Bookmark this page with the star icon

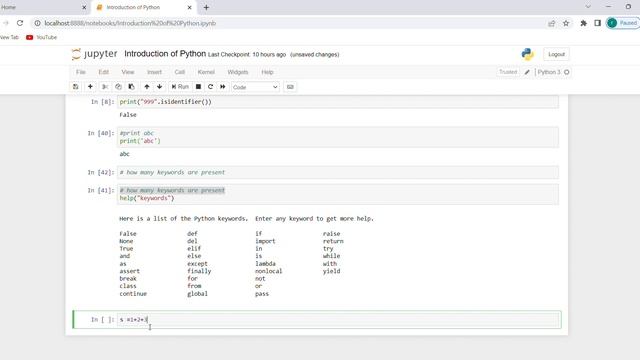pos(566,23)
